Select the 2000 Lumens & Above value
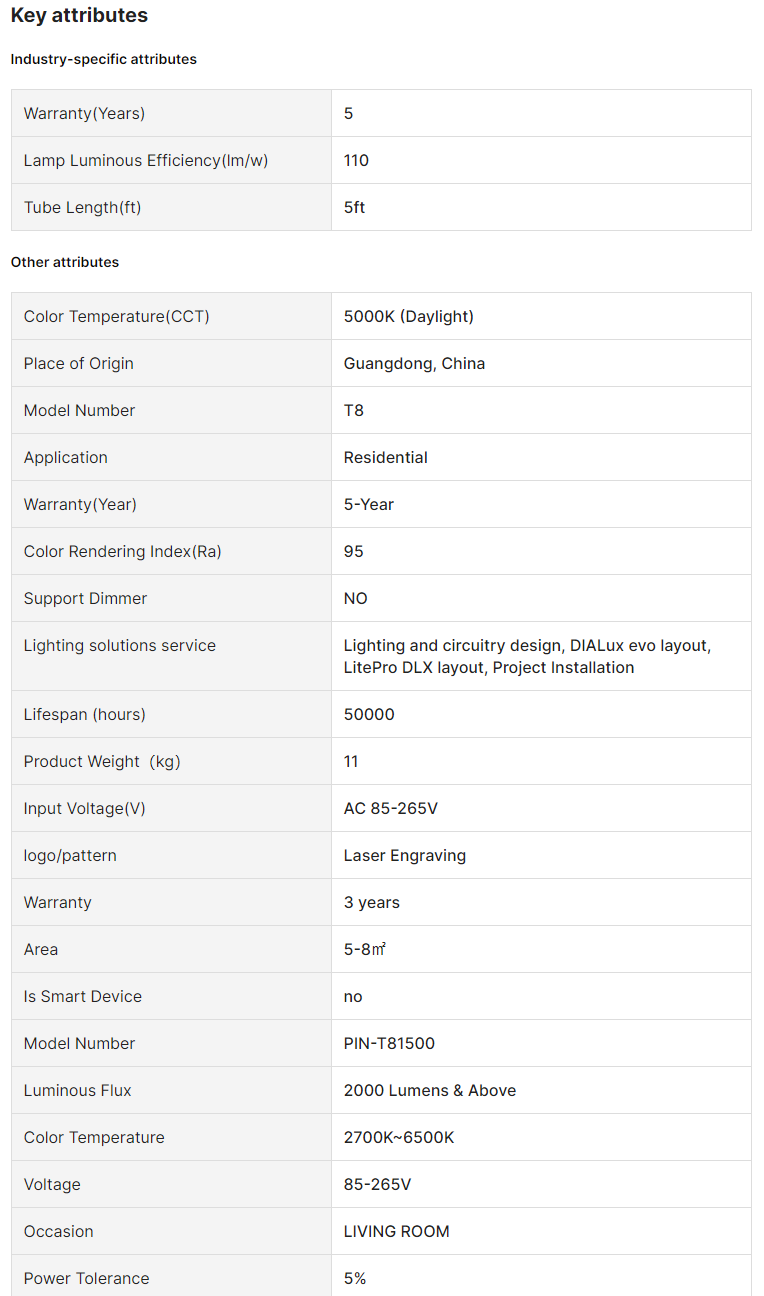The width and height of the screenshot is (764, 1296). click(429, 1090)
